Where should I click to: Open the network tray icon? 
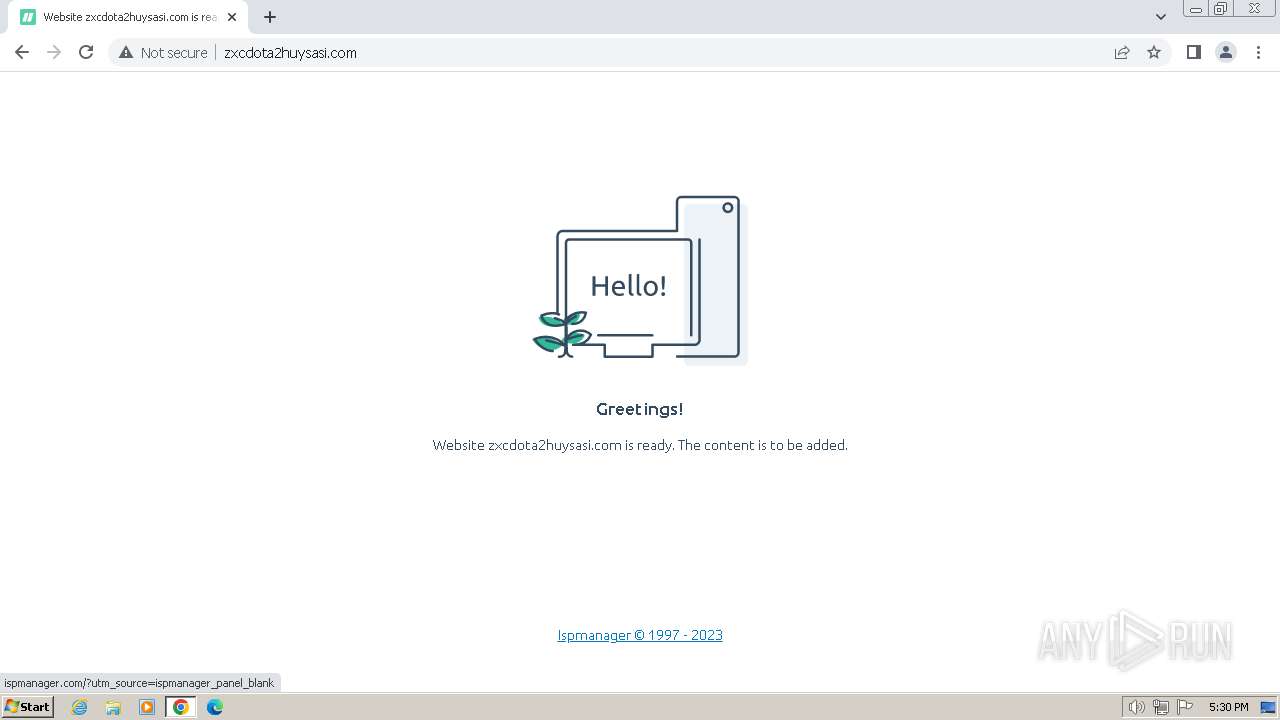pyautogui.click(x=1161, y=707)
